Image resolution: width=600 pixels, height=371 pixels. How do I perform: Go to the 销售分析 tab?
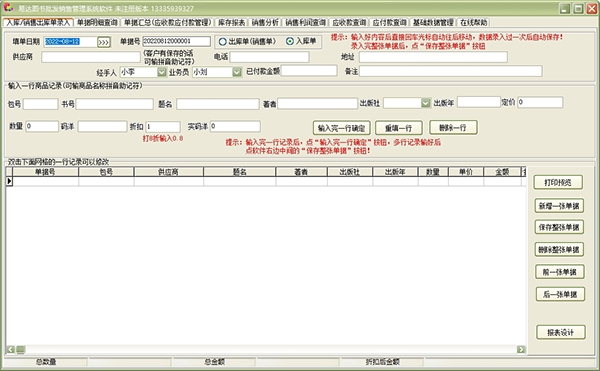click(265, 23)
